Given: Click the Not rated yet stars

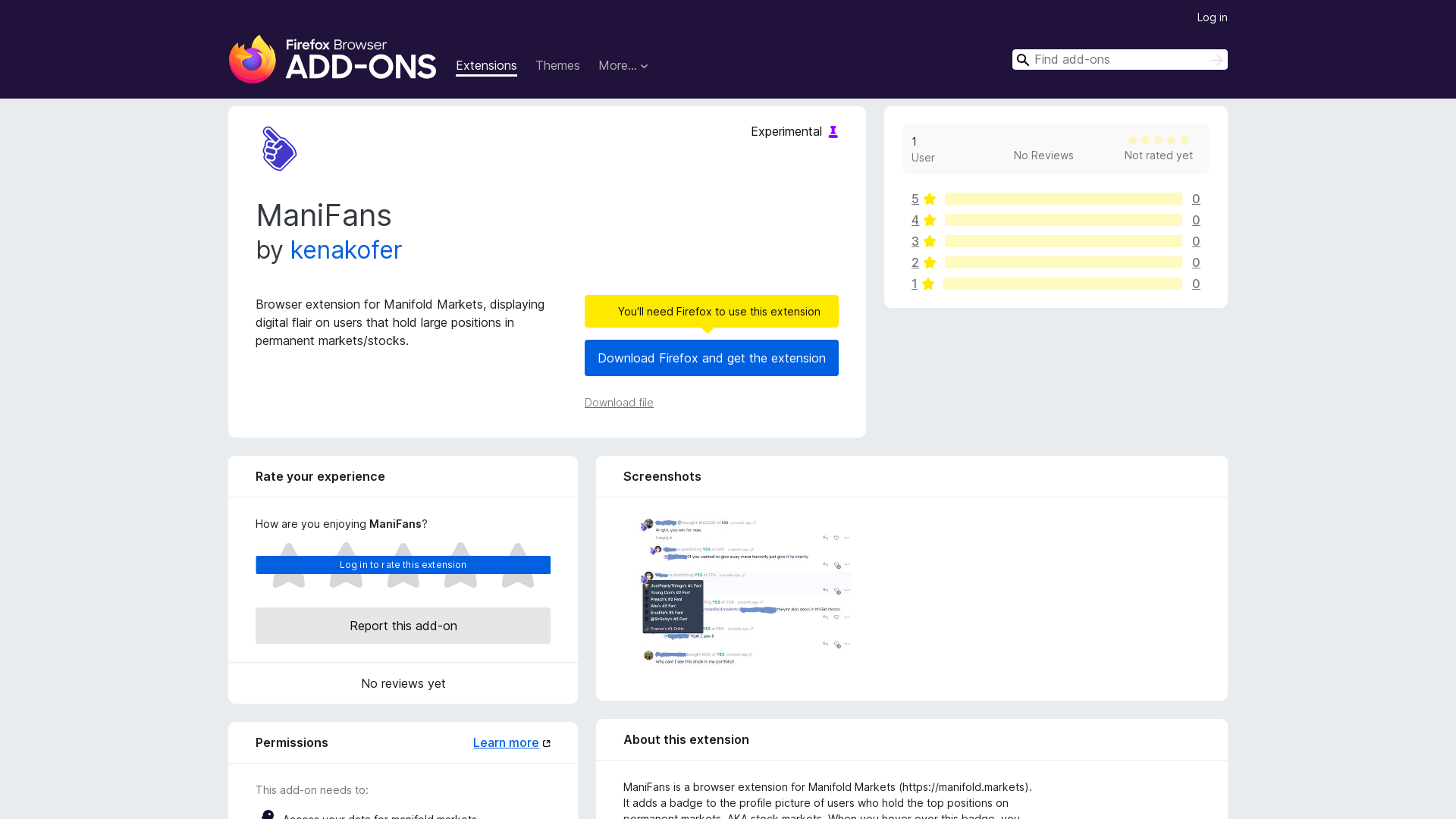Looking at the screenshot, I should click(1158, 140).
